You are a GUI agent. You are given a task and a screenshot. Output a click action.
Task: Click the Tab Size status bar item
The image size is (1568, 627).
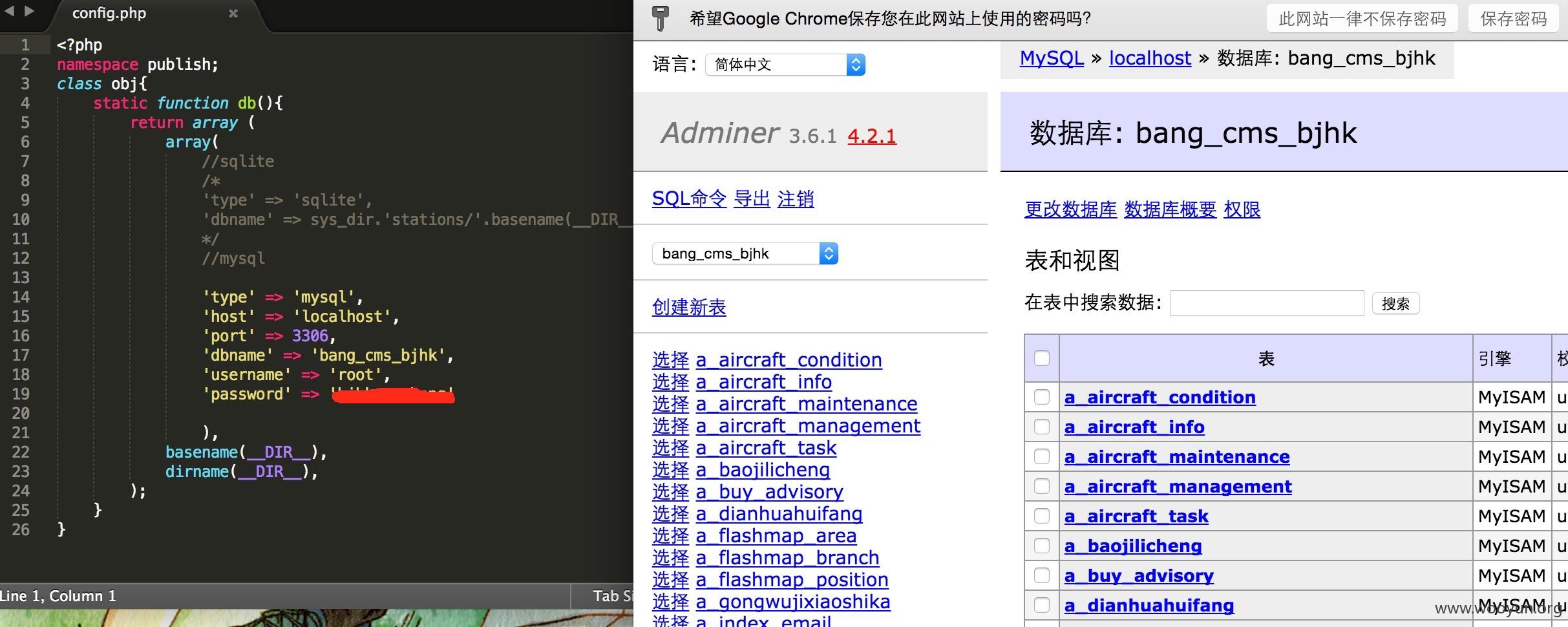tap(613, 595)
